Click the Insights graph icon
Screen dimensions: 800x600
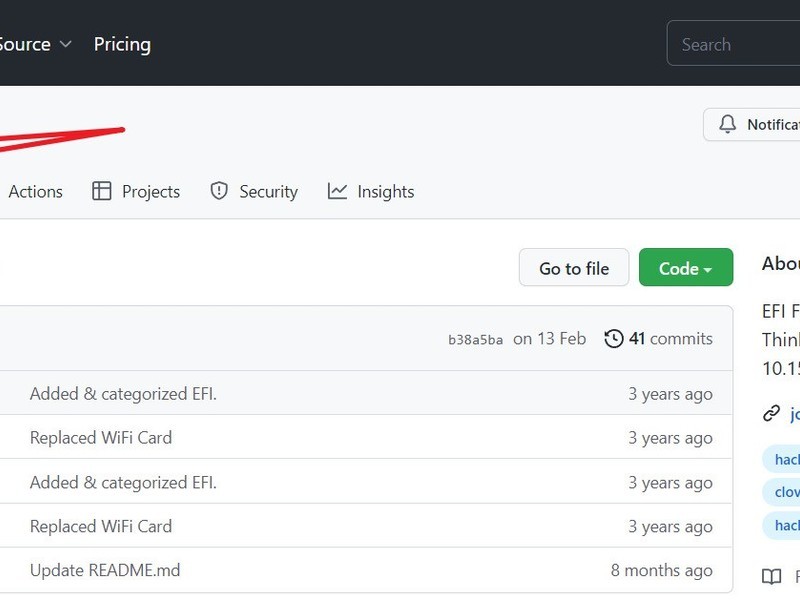337,191
